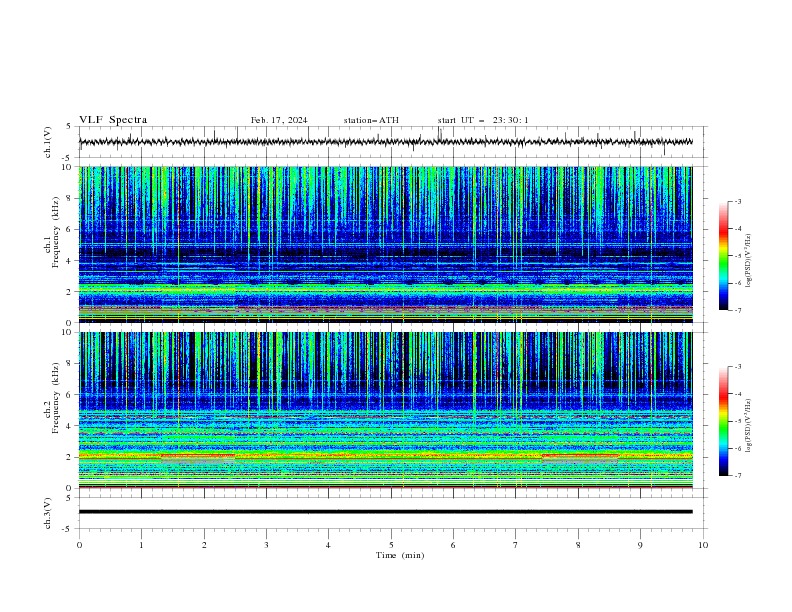Image resolution: width=792 pixels, height=612 pixels.
Task: Click the ch.1 frequency tick label '4'
Action: tap(69, 261)
